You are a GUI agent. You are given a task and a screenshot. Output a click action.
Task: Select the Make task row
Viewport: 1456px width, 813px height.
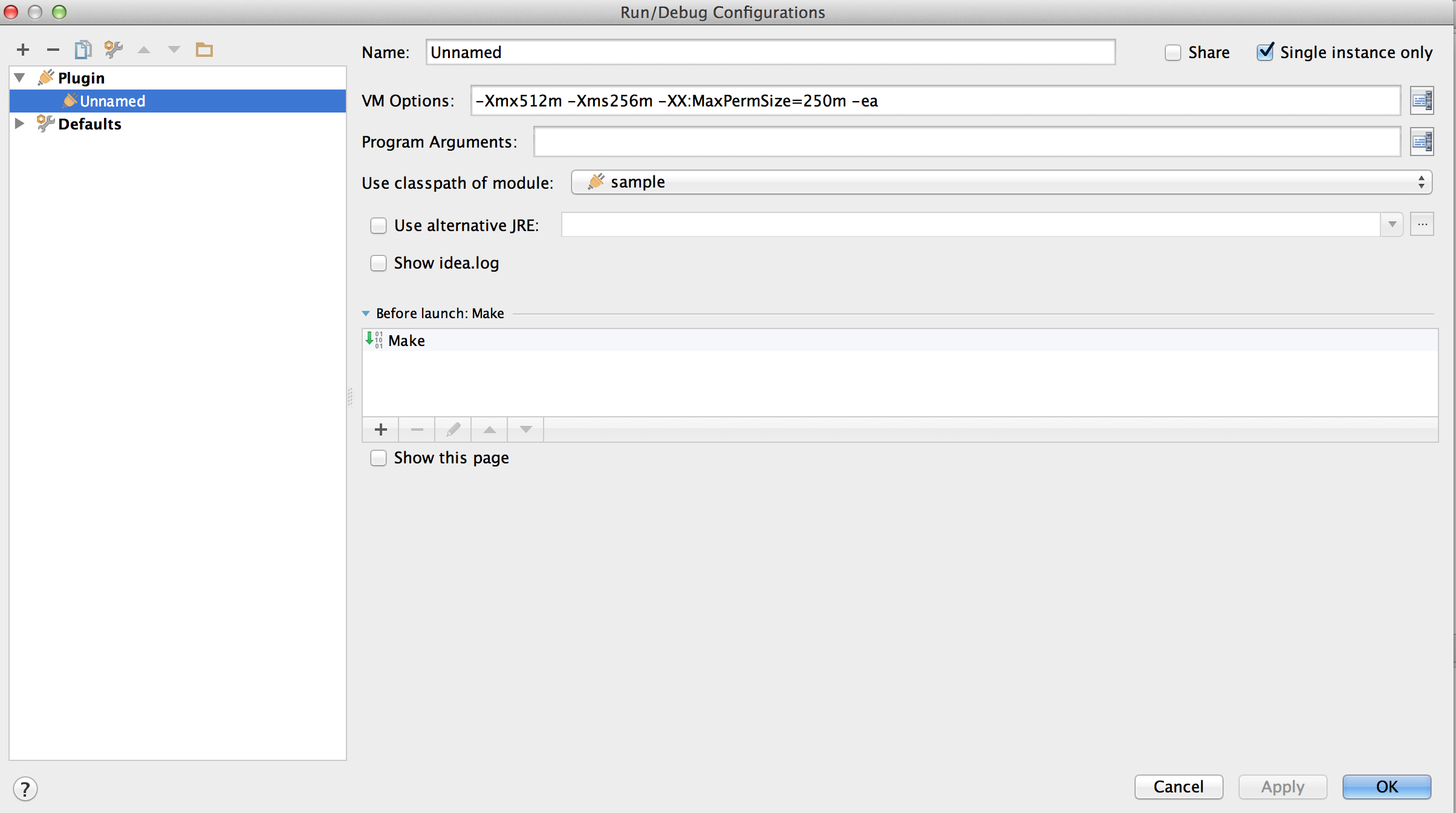tap(900, 341)
